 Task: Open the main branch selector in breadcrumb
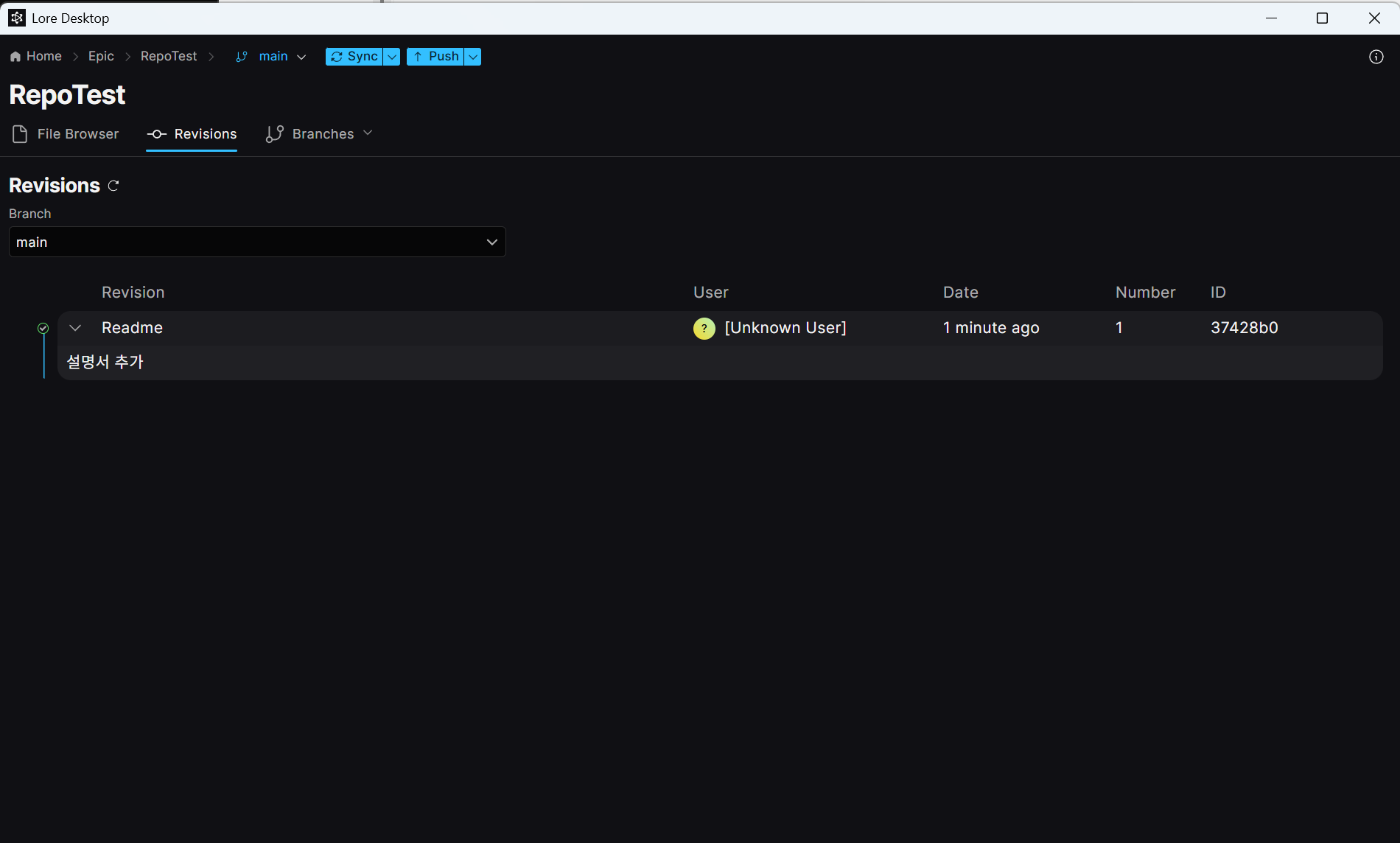[271, 57]
